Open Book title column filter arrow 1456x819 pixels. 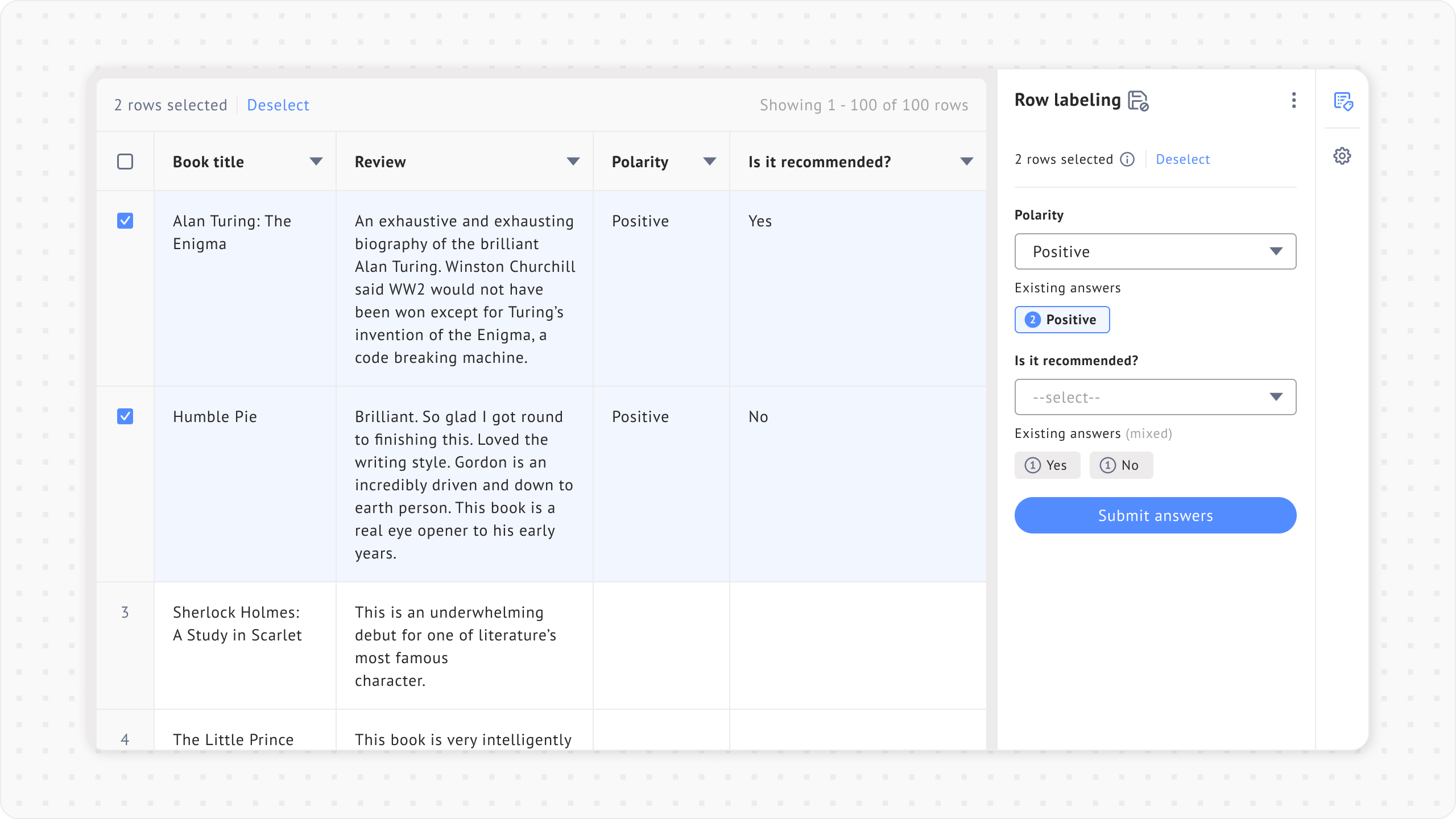coord(316,162)
